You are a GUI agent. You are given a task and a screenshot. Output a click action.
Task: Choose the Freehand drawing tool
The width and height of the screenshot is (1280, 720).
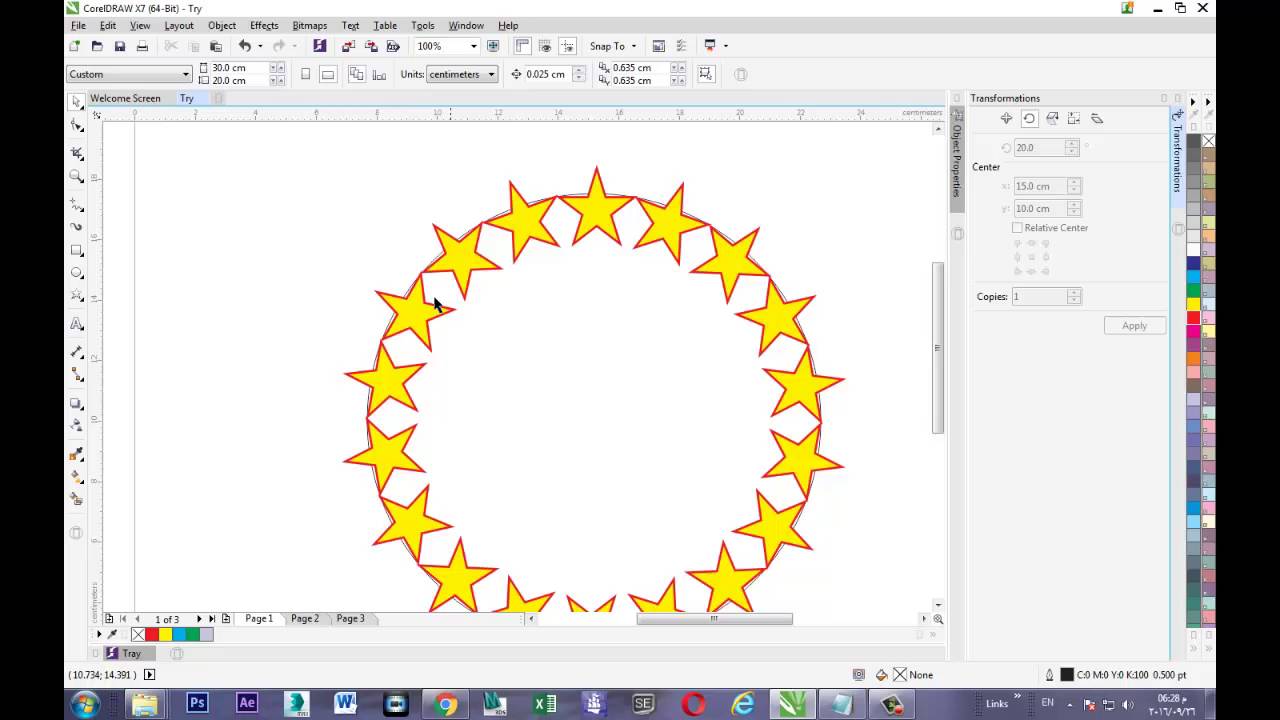(77, 203)
